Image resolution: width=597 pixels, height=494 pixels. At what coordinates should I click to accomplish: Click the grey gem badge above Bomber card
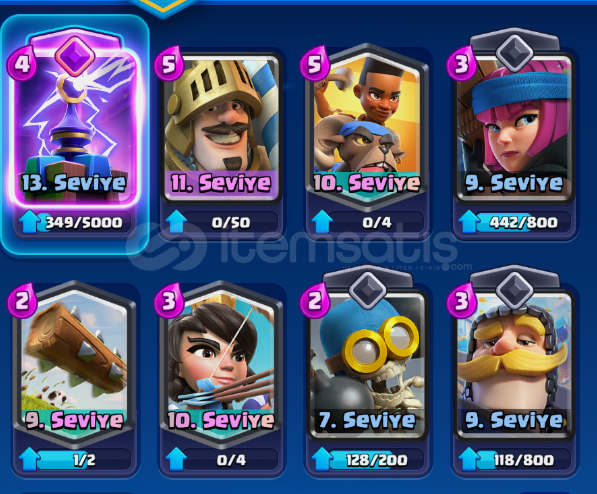click(367, 289)
